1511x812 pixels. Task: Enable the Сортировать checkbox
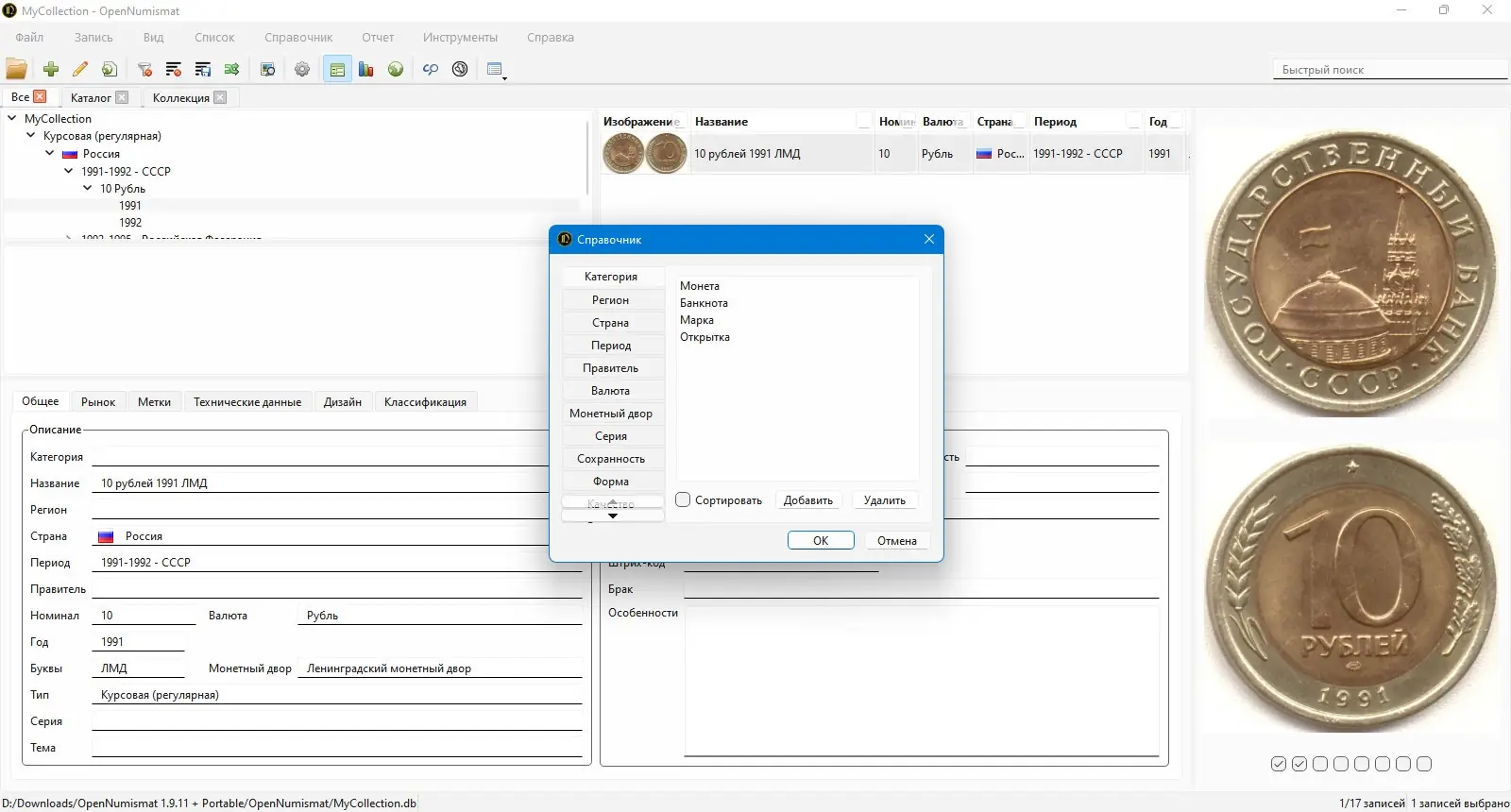(x=684, y=500)
